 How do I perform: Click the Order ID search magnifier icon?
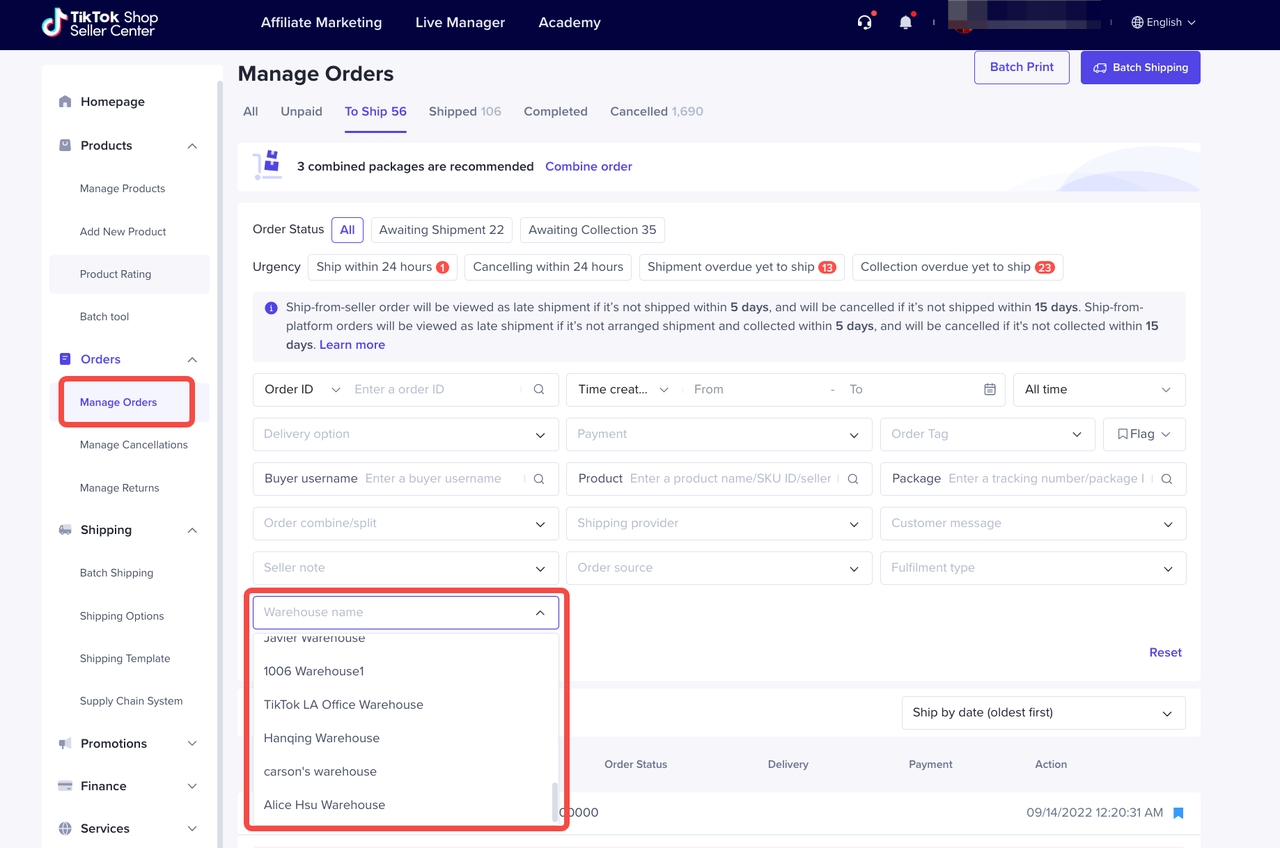pyautogui.click(x=539, y=389)
